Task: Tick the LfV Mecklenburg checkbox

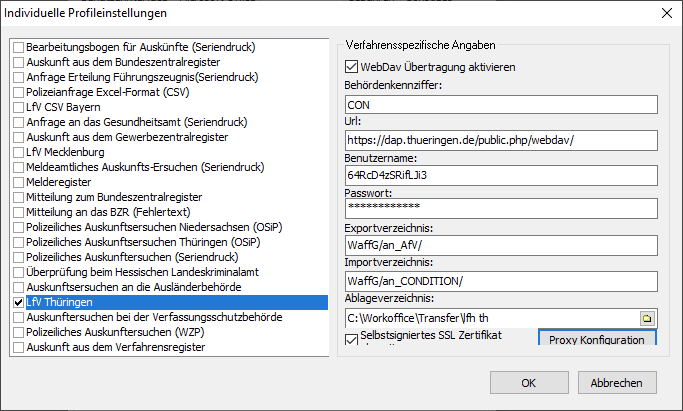Action: tap(19, 152)
